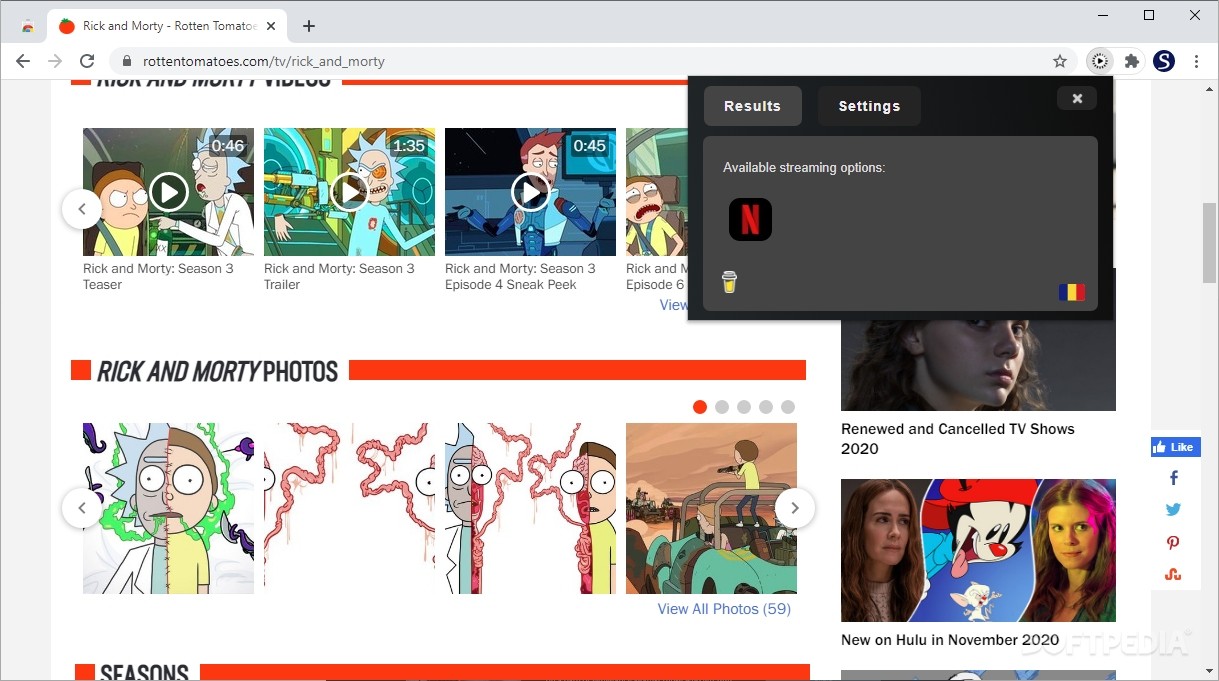Open a new browser tab

(309, 26)
